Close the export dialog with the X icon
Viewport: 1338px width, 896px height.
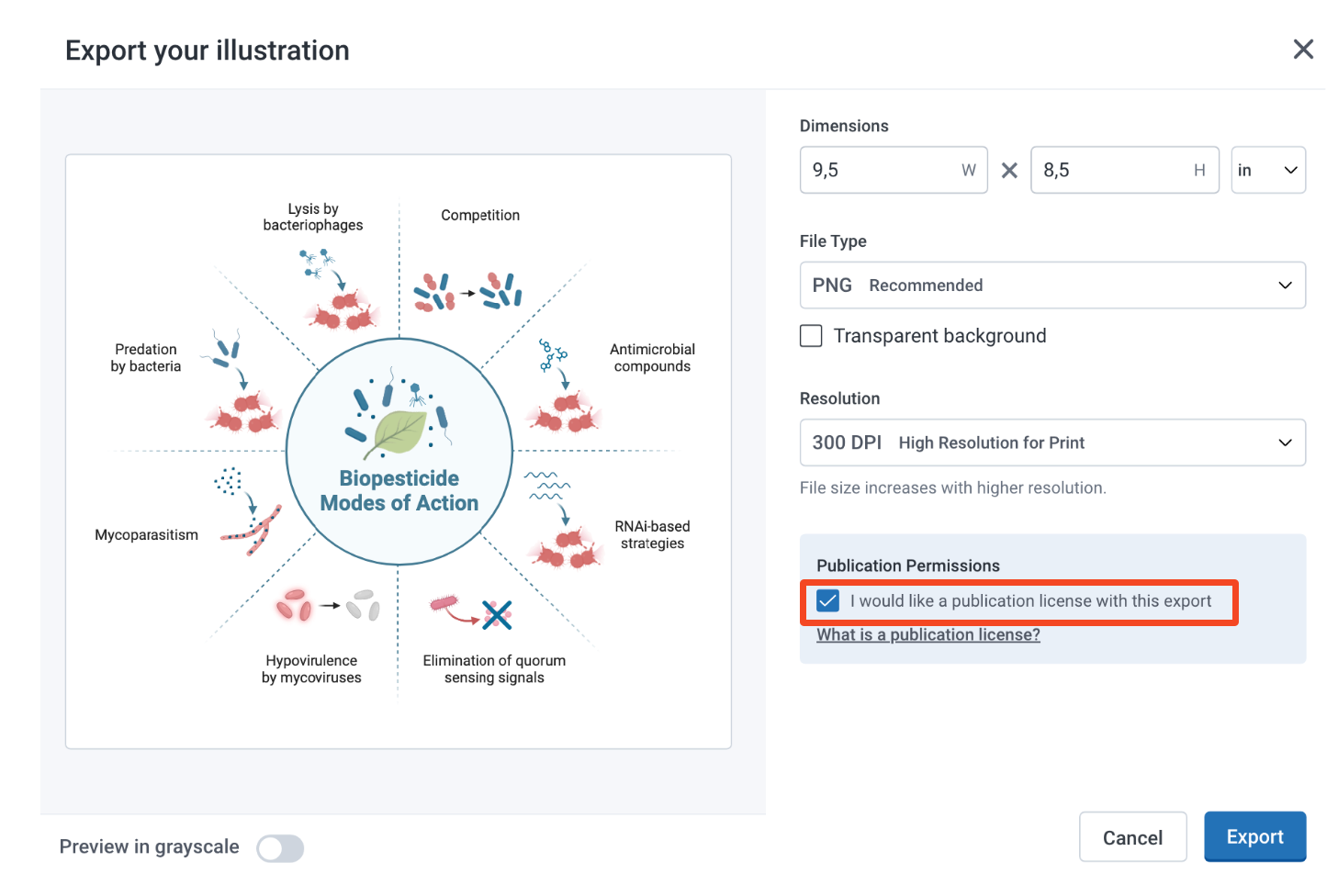click(x=1303, y=50)
